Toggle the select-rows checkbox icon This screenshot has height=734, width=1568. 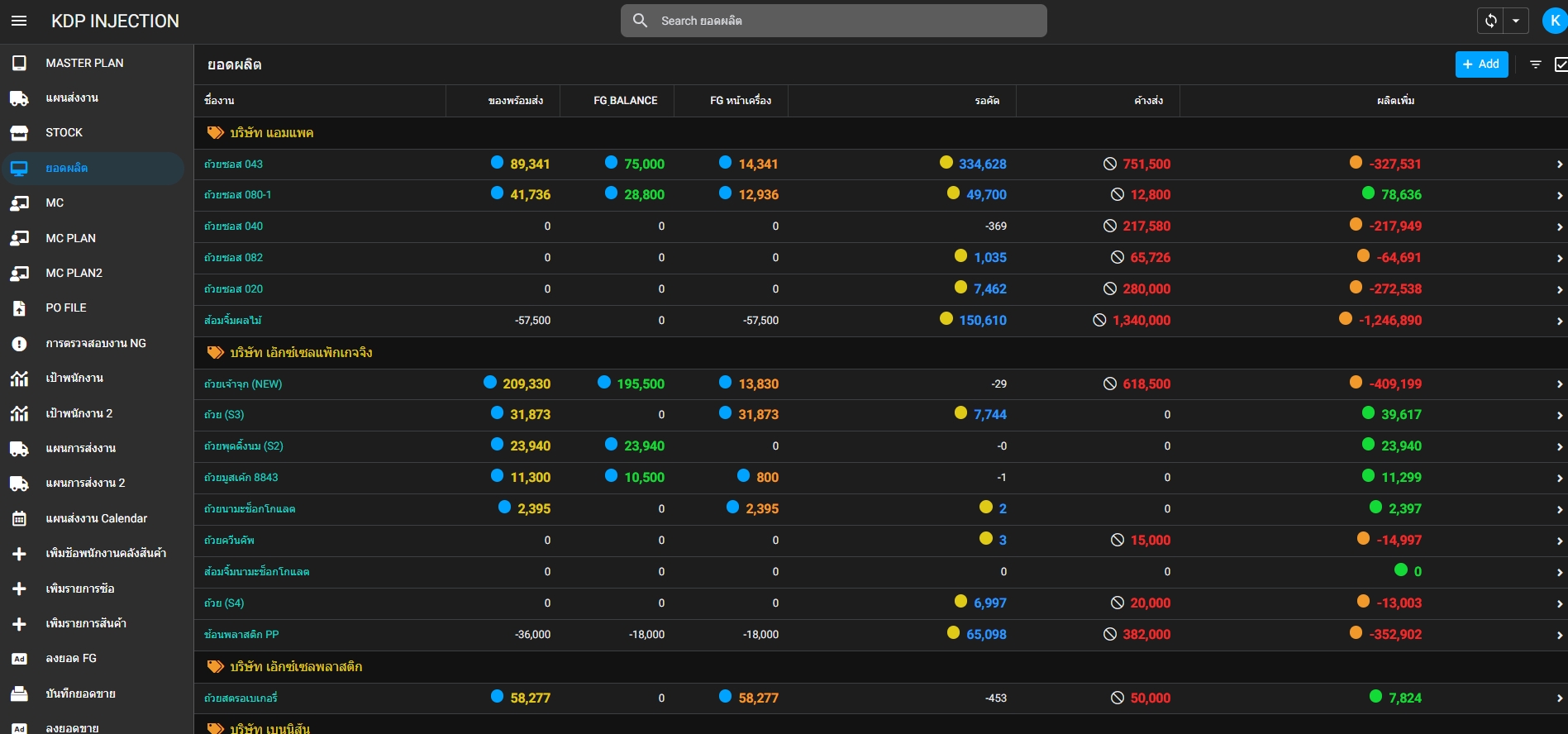click(x=1561, y=64)
